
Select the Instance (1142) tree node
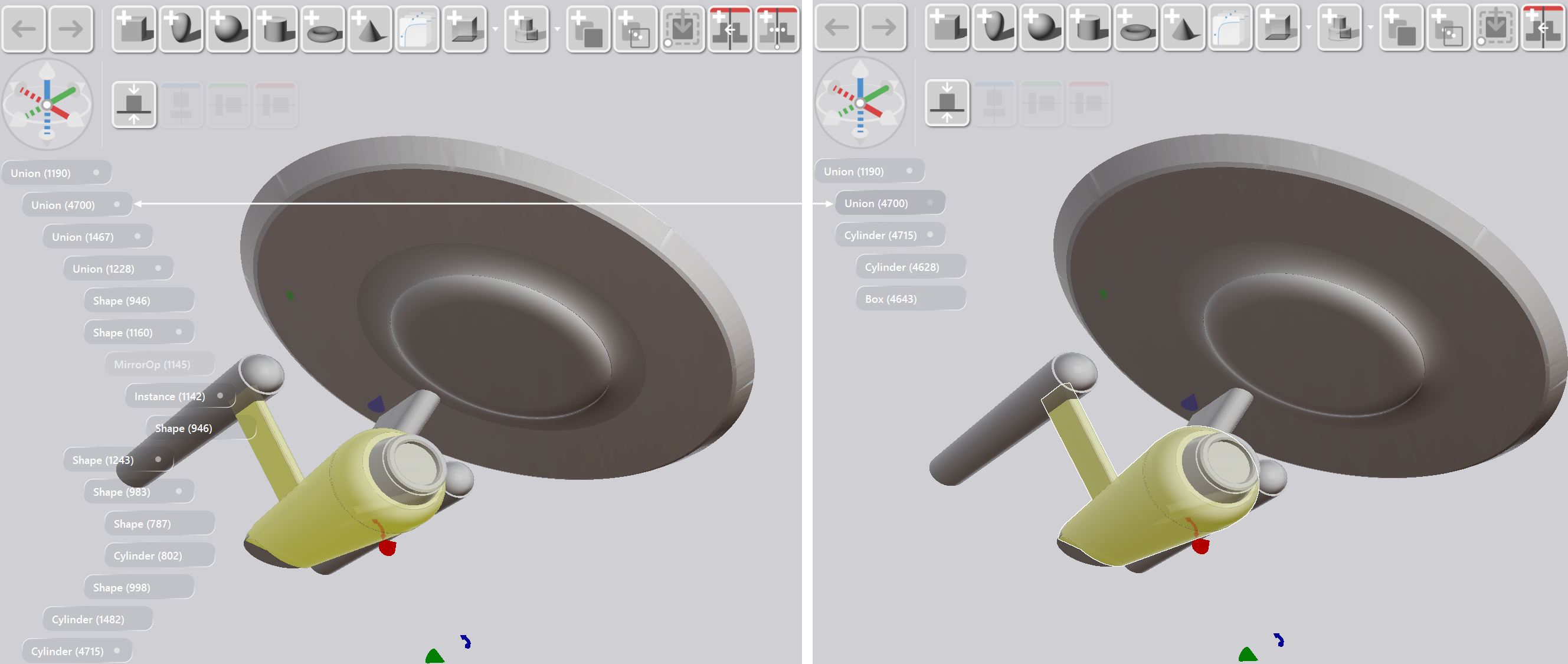click(180, 396)
